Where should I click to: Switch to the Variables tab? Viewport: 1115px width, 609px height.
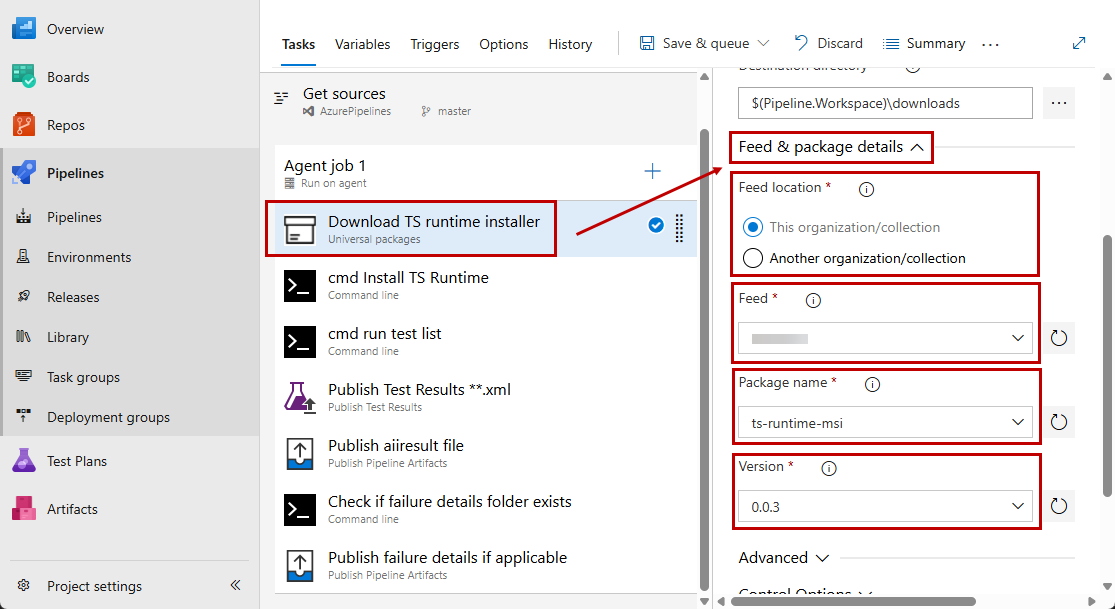coord(363,44)
